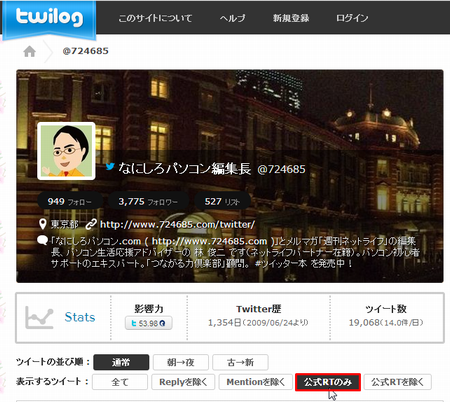
Task: Open このサイトについて menu item
Action: tap(155, 18)
